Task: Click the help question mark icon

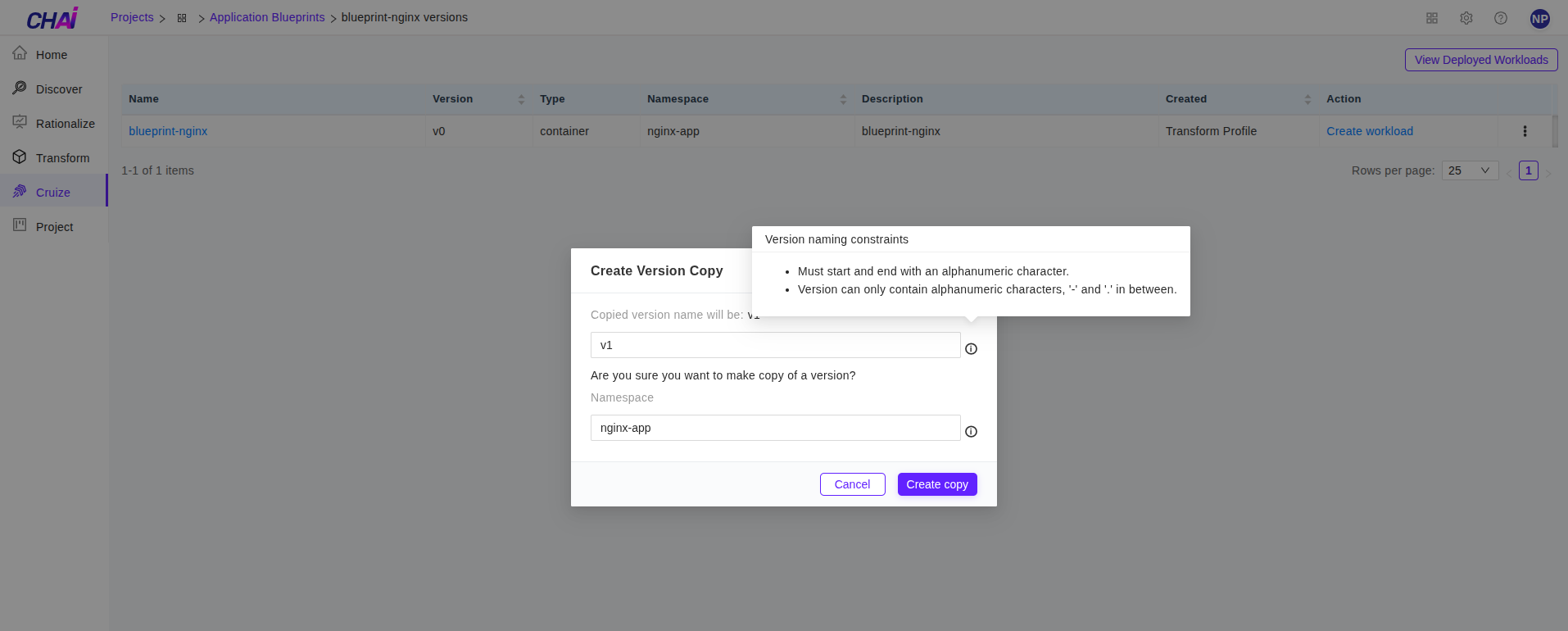Action: [1501, 18]
